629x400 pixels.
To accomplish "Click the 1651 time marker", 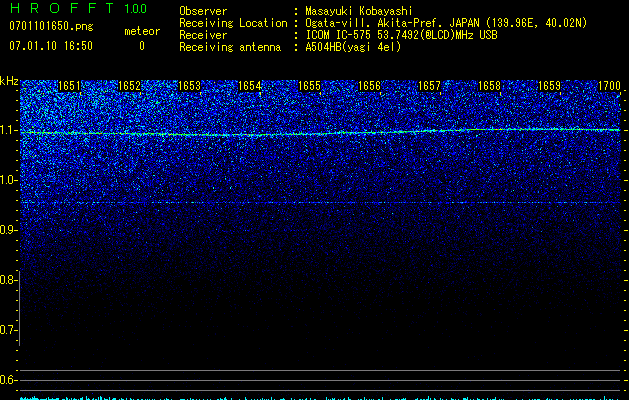I will 69,86.
